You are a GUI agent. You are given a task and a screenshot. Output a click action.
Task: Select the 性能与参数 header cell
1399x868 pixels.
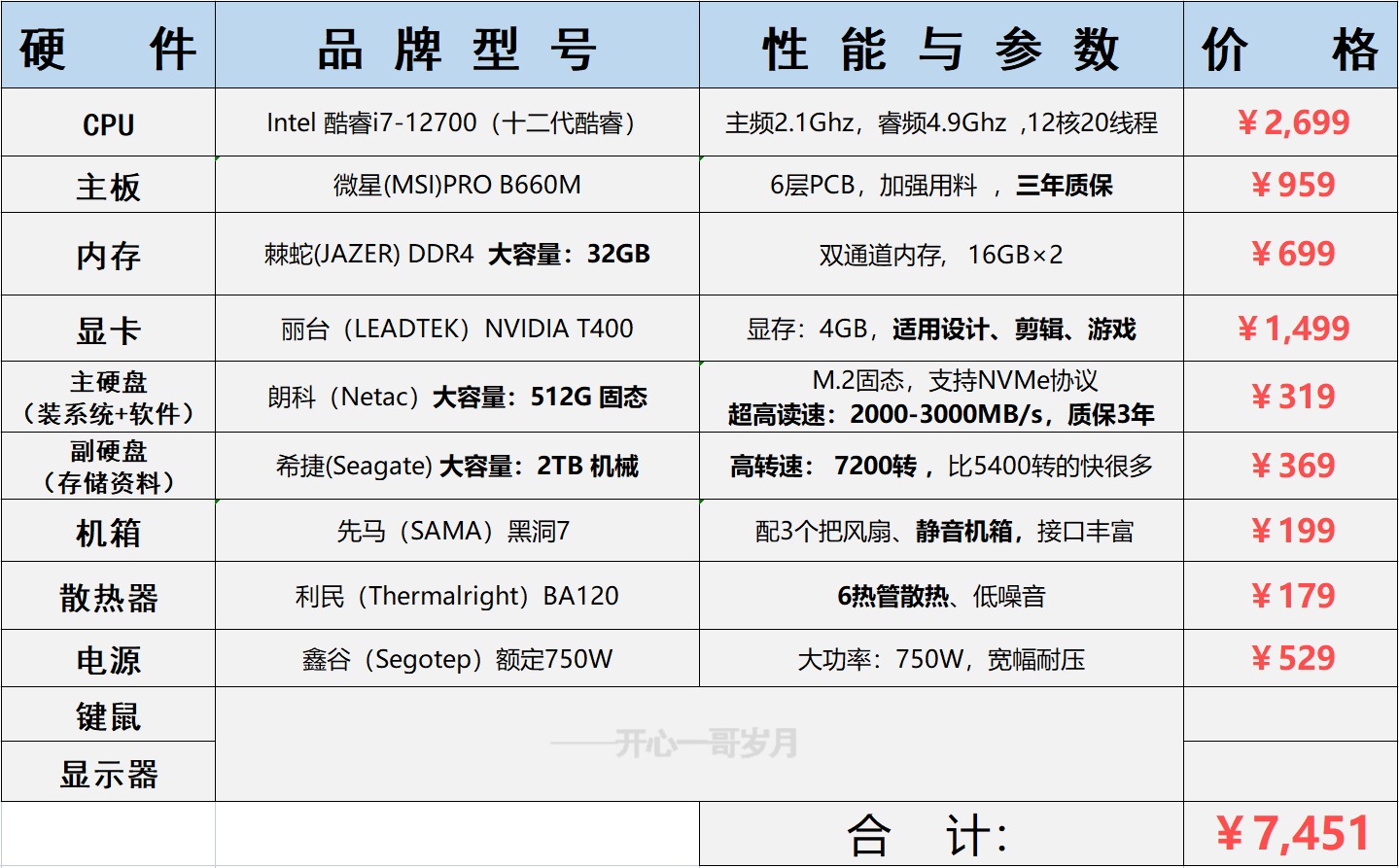(941, 45)
